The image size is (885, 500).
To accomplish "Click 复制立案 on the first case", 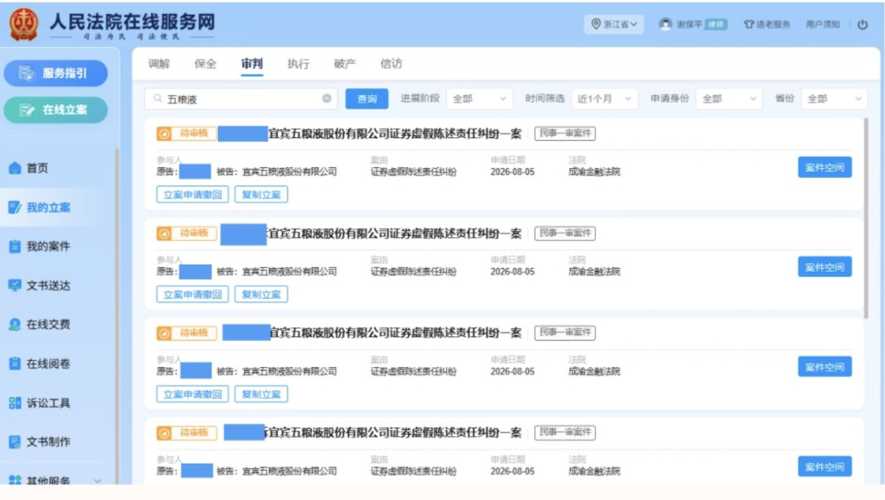I will (x=261, y=195).
